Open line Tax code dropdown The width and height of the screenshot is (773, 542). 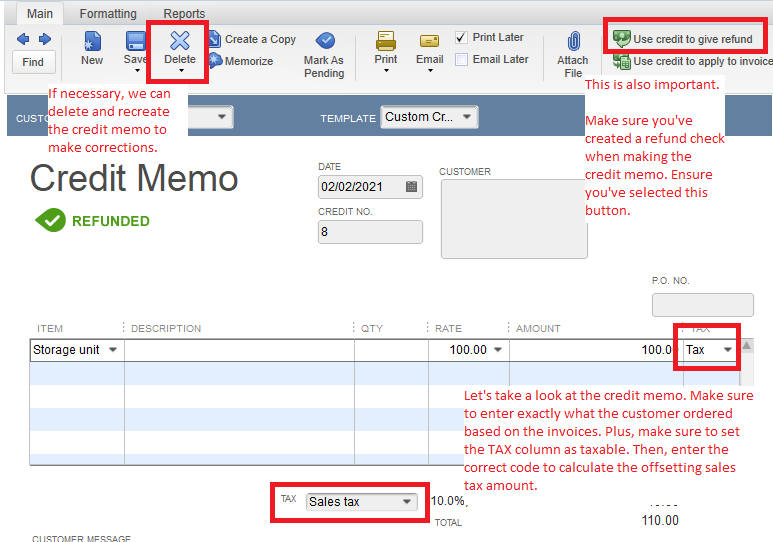(x=728, y=350)
